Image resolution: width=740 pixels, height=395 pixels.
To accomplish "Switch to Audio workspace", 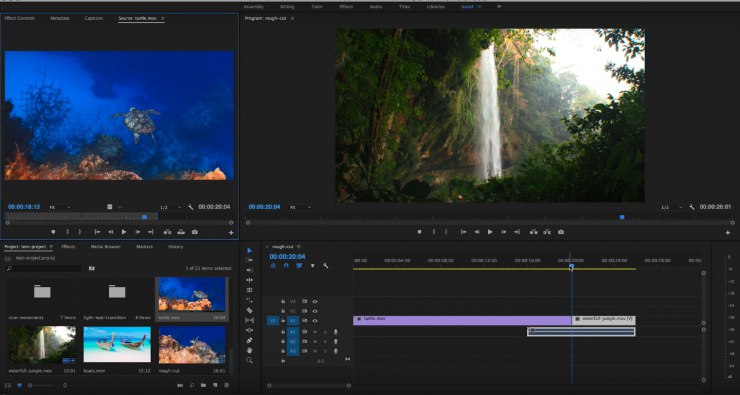I will [x=376, y=7].
